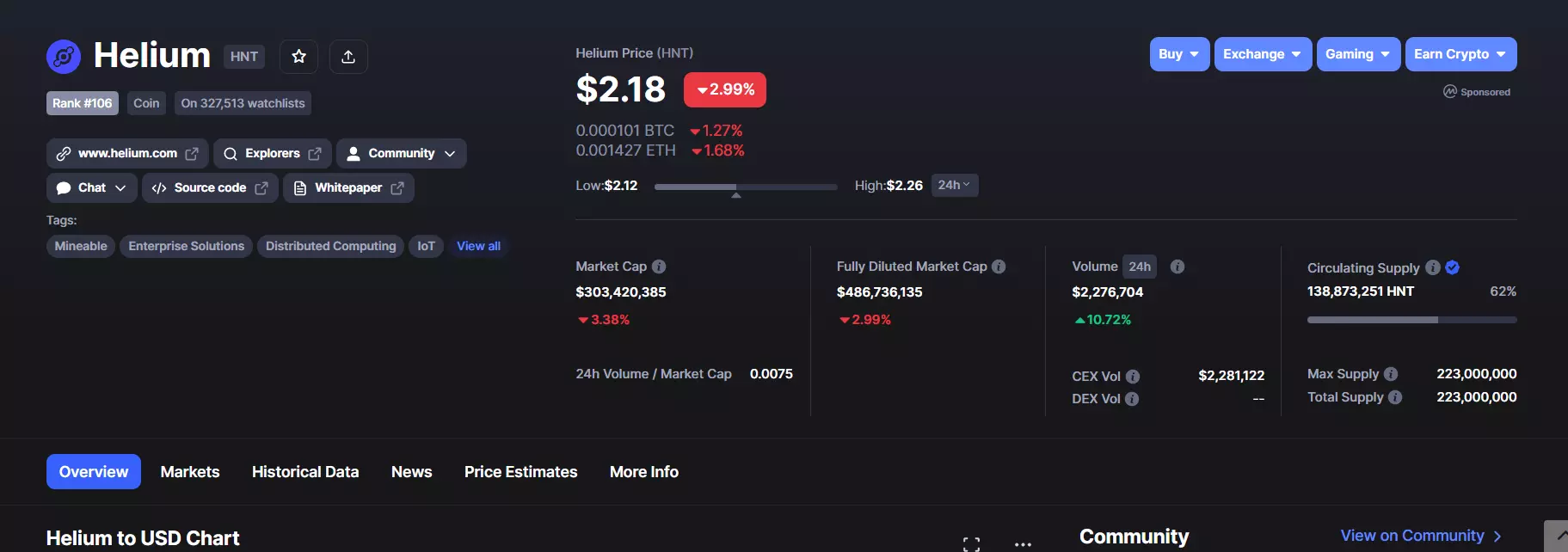Click the Explorers search icon
This screenshot has width=1568, height=552.
coord(230,154)
